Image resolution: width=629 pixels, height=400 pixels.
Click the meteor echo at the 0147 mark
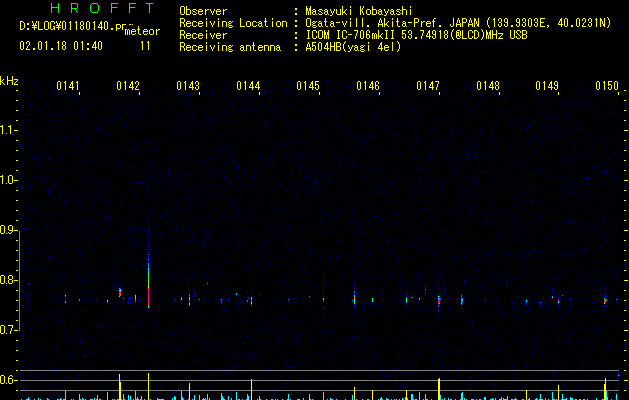coord(439,301)
